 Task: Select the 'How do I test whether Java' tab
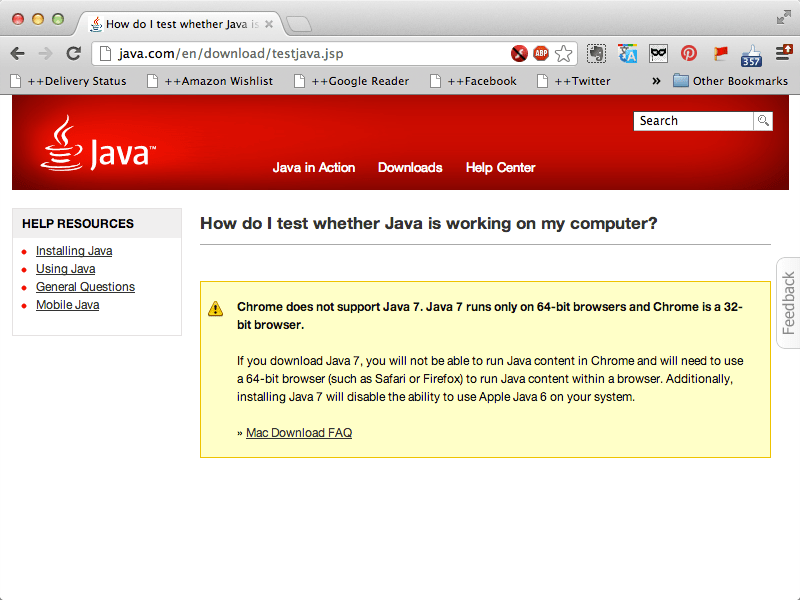point(182,24)
